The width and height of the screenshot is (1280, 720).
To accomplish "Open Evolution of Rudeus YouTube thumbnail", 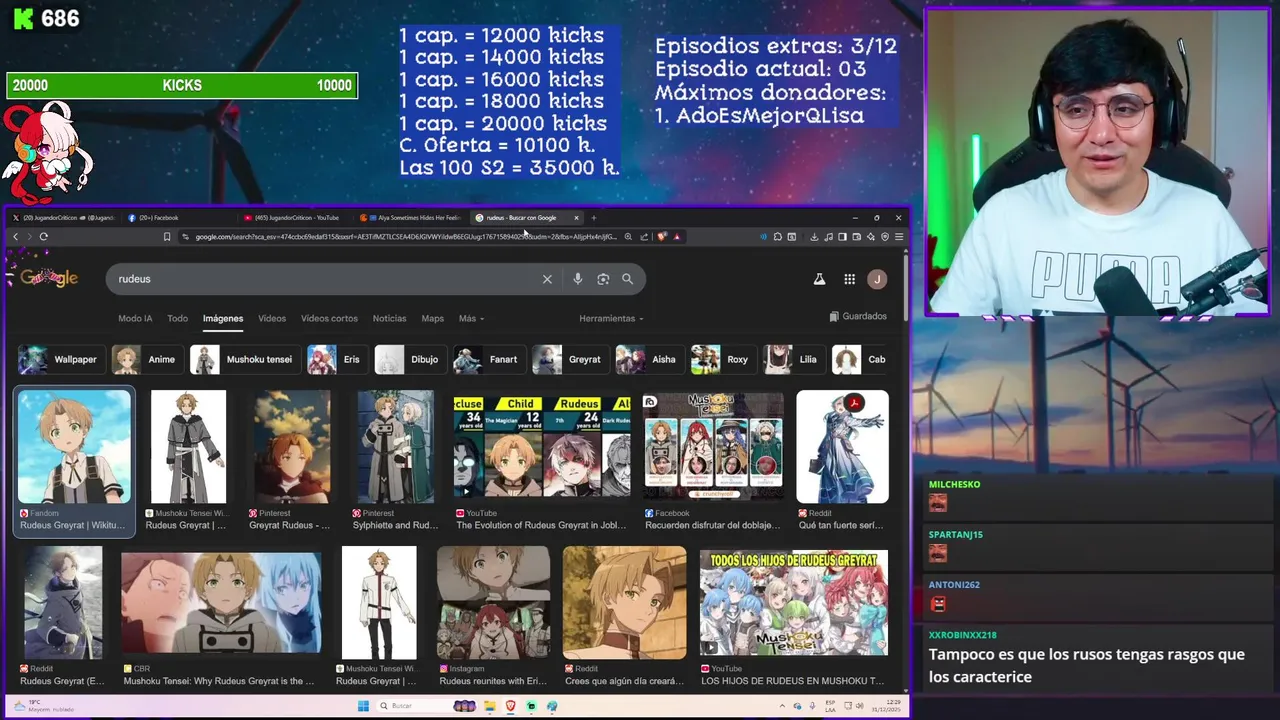I will 542,447.
